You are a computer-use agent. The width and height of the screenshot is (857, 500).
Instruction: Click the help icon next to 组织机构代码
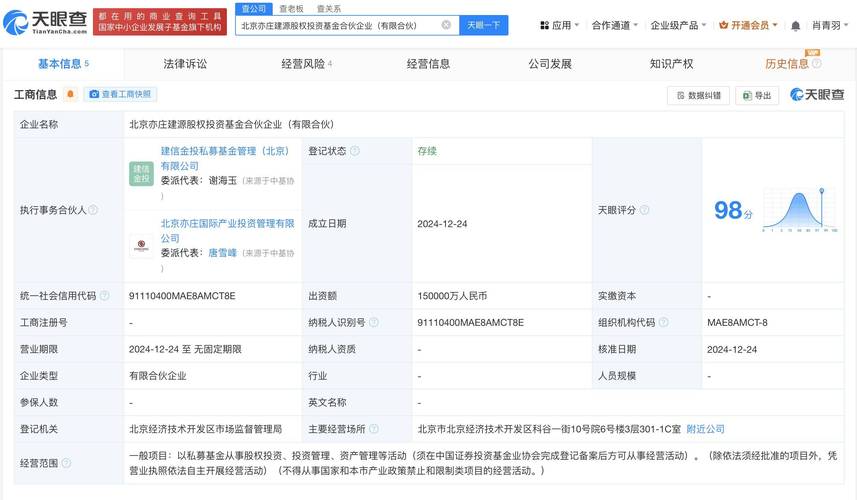tap(664, 322)
